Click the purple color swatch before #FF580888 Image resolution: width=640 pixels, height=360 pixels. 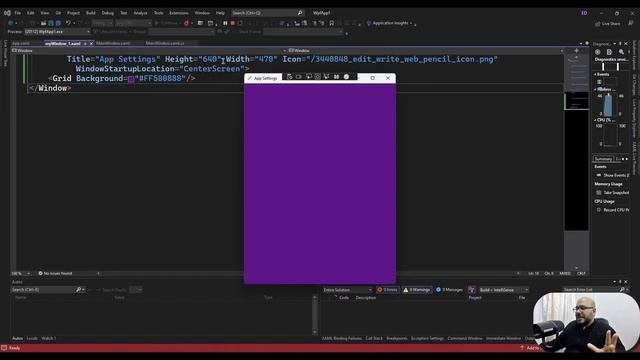131,79
